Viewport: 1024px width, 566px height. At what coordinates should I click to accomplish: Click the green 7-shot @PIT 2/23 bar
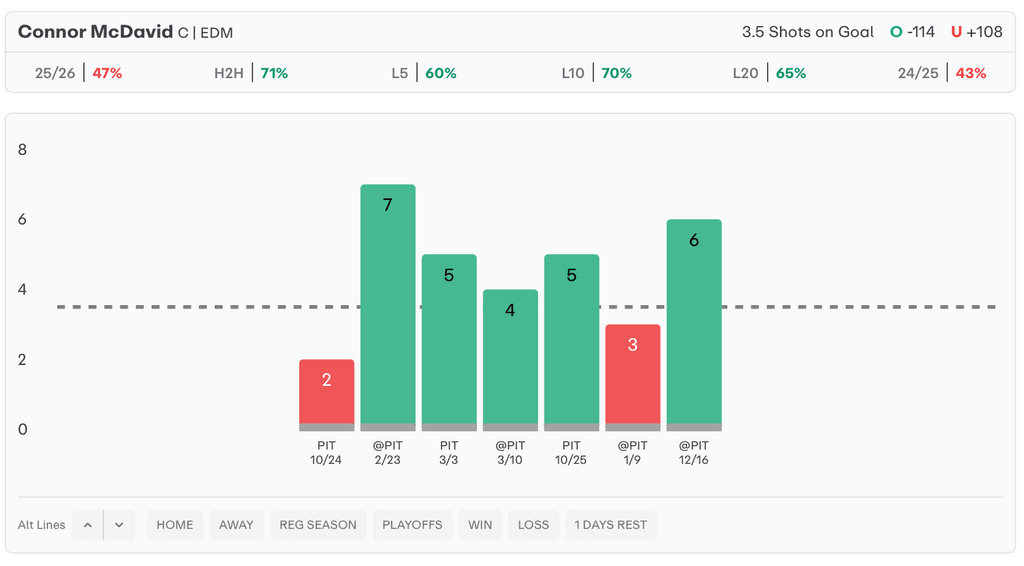(x=388, y=307)
